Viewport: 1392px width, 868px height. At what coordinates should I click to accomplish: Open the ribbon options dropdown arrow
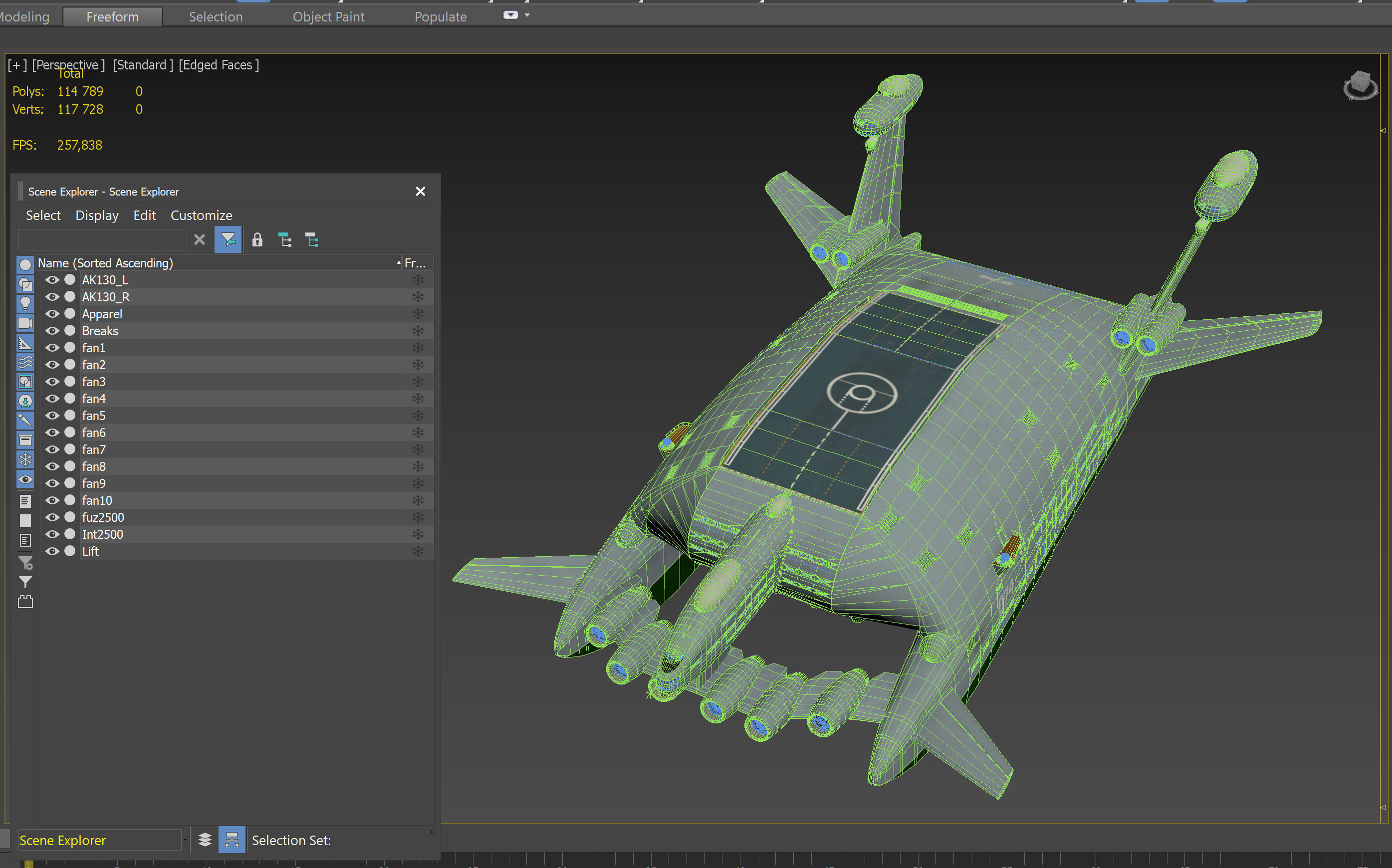[527, 15]
